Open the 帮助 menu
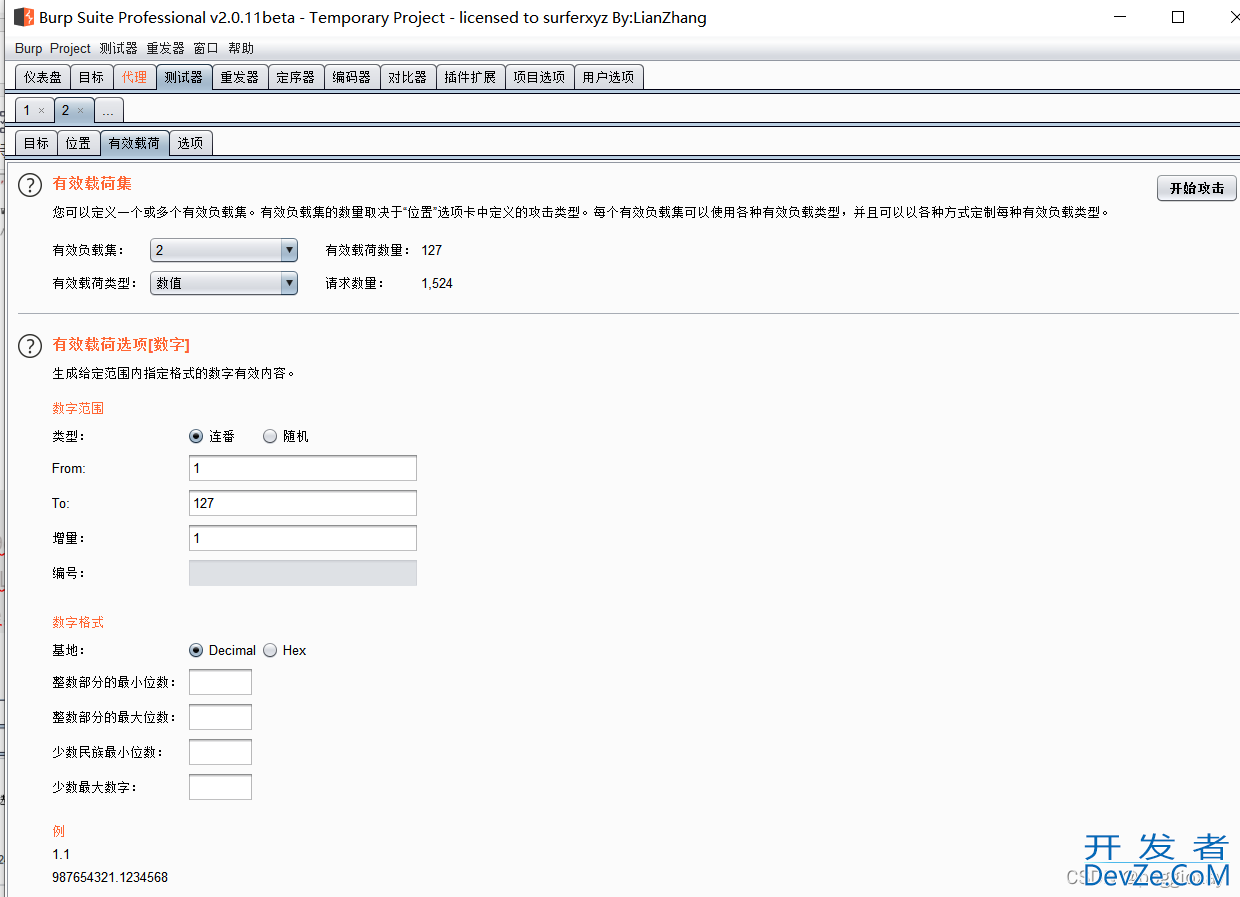The image size is (1240, 897). coord(241,48)
